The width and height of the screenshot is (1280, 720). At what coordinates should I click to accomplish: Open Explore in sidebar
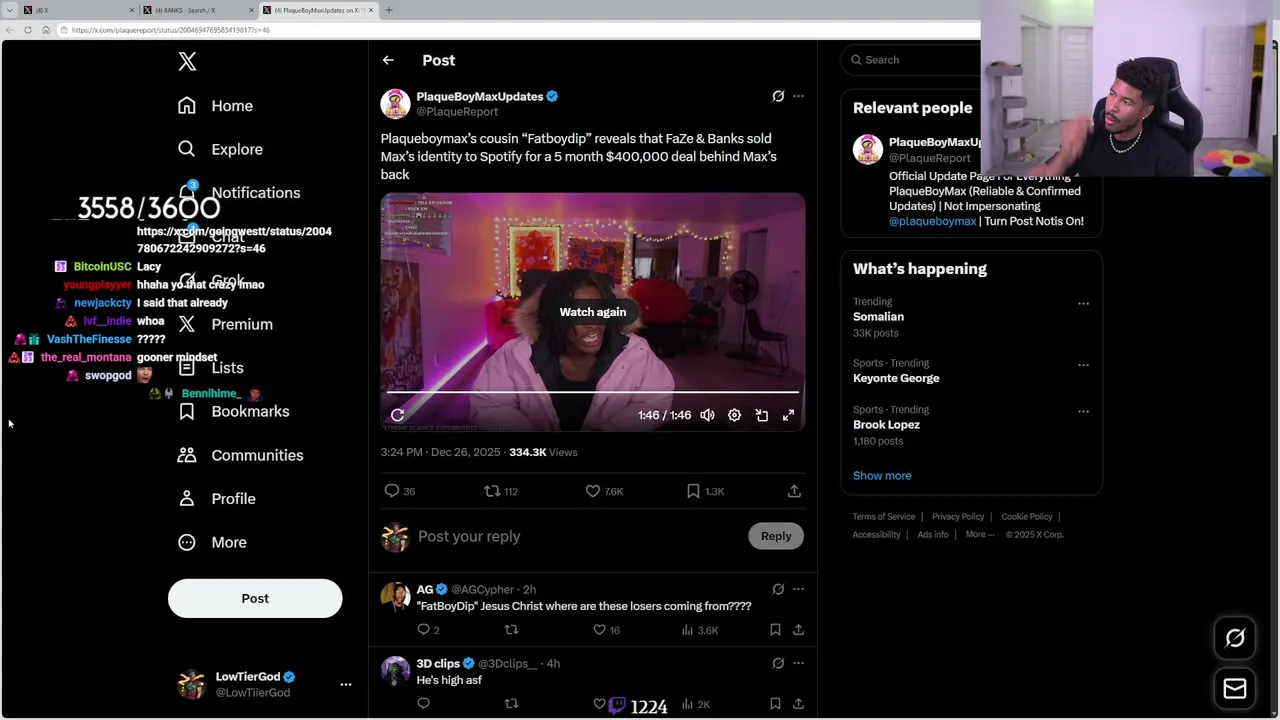(220, 149)
